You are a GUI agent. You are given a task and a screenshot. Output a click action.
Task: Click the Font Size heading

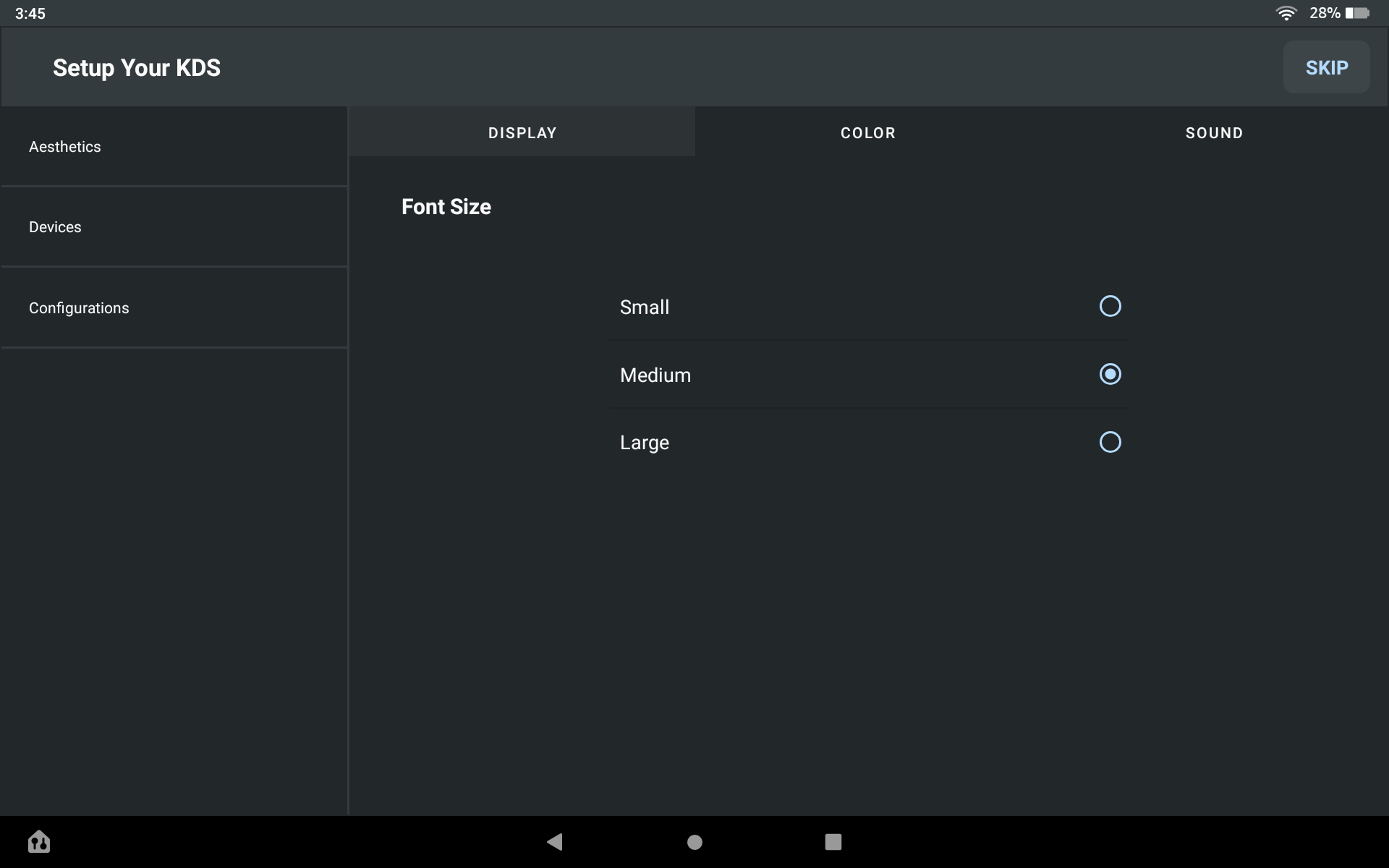[x=446, y=207]
